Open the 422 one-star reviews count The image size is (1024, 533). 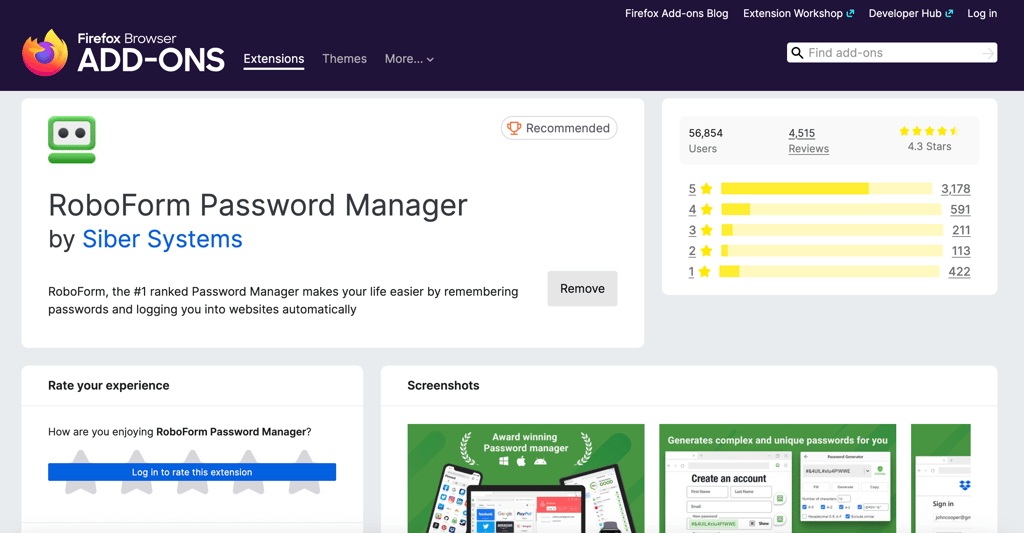point(959,272)
